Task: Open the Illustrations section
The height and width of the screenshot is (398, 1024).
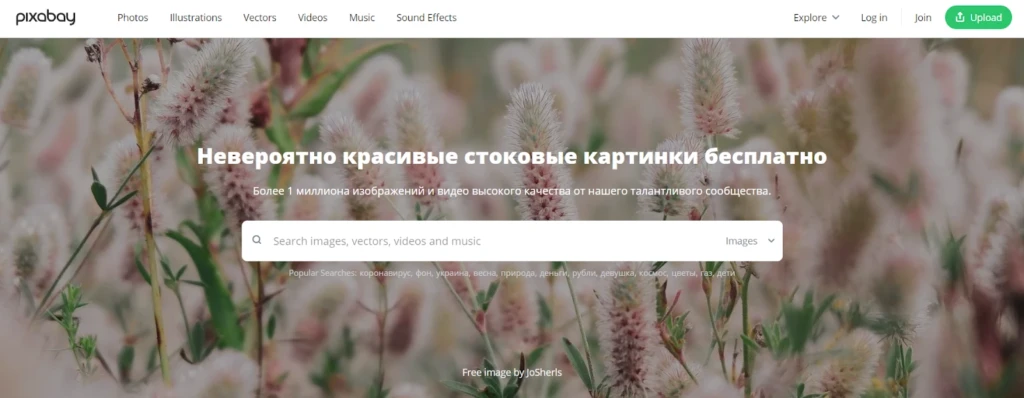Action: click(x=195, y=18)
